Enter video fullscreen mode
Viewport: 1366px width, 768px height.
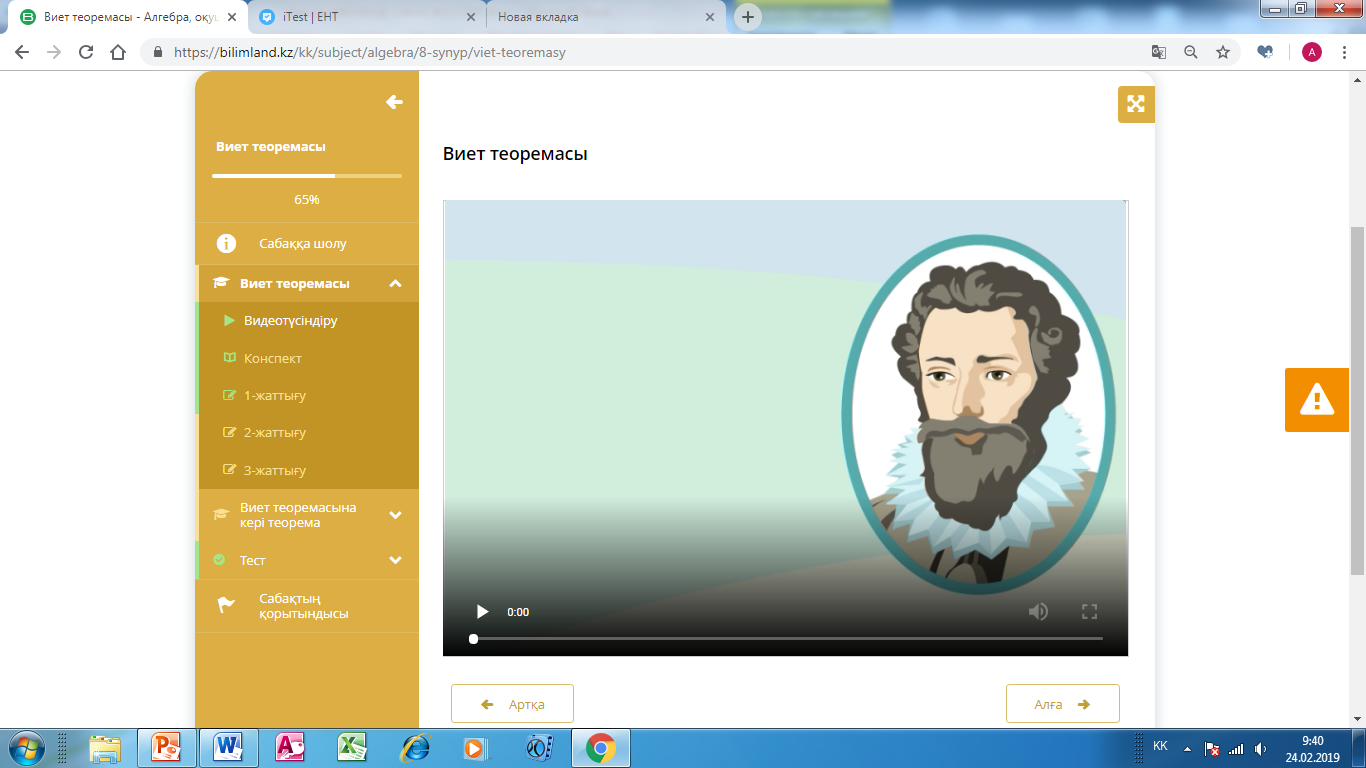click(x=1090, y=612)
